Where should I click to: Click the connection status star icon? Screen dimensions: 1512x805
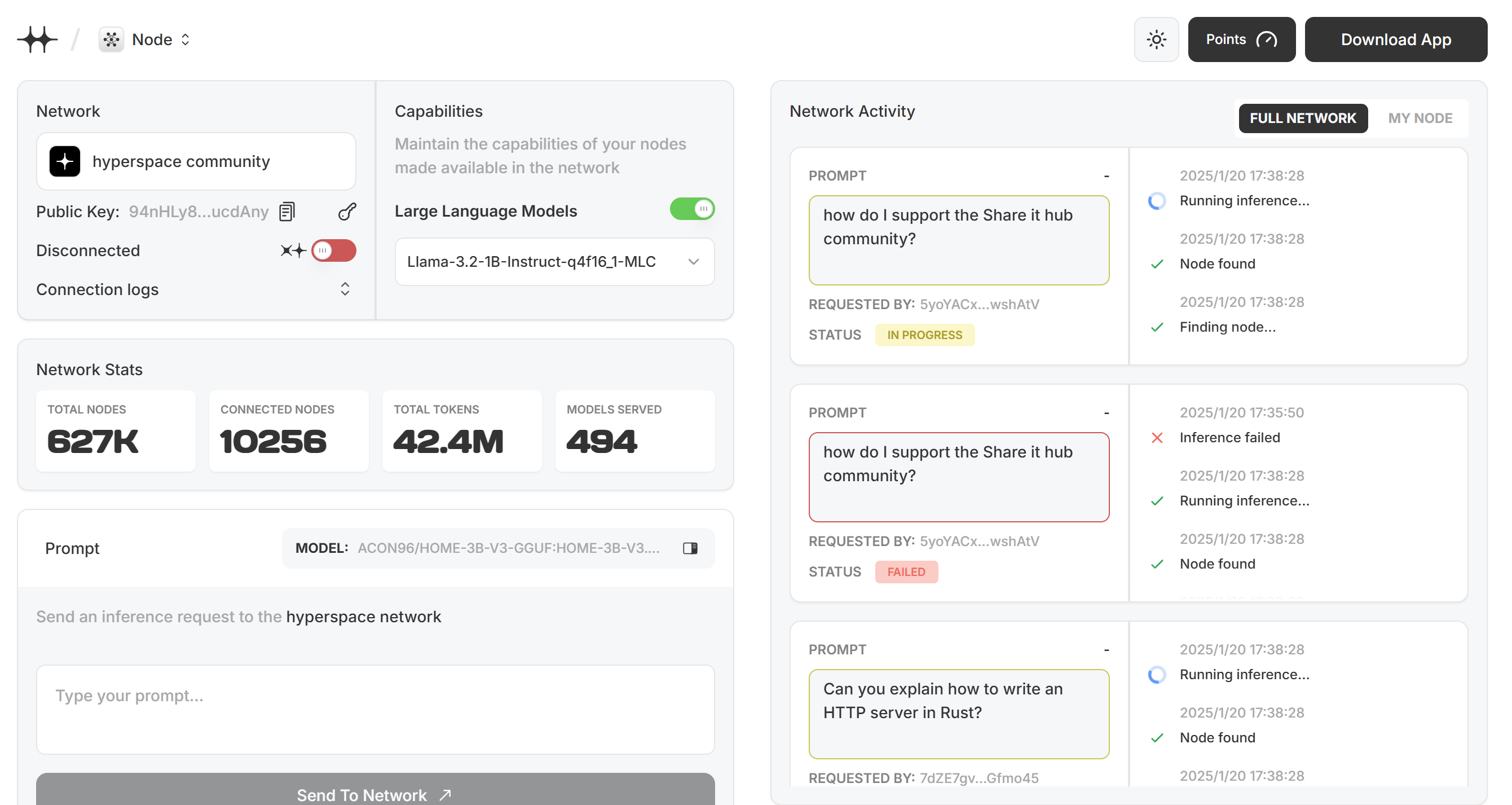tap(293, 250)
